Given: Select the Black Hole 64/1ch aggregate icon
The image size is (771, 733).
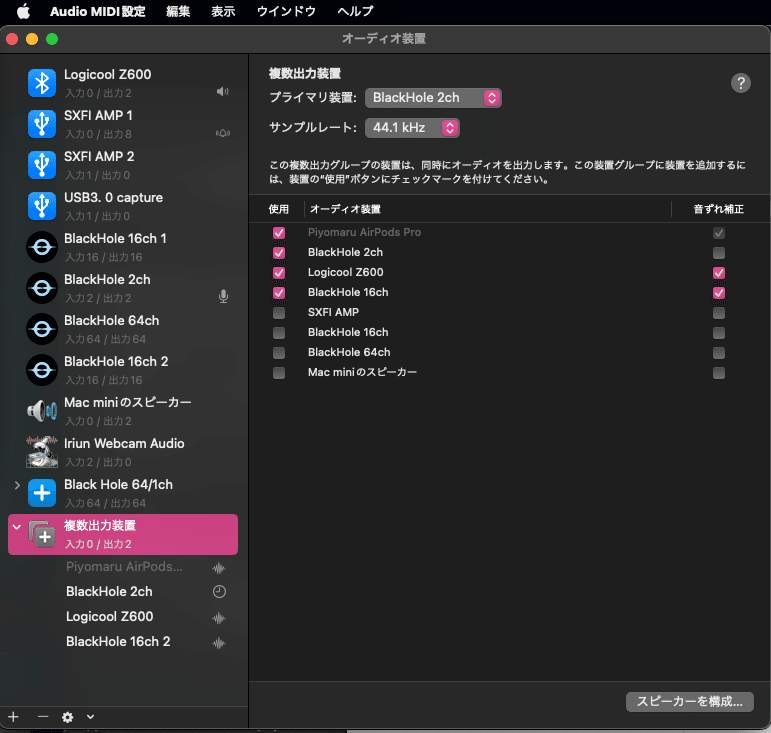Looking at the screenshot, I should (x=42, y=493).
